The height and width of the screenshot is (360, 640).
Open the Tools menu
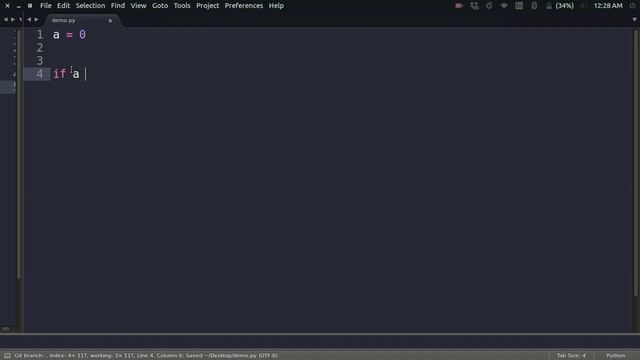tap(182, 6)
